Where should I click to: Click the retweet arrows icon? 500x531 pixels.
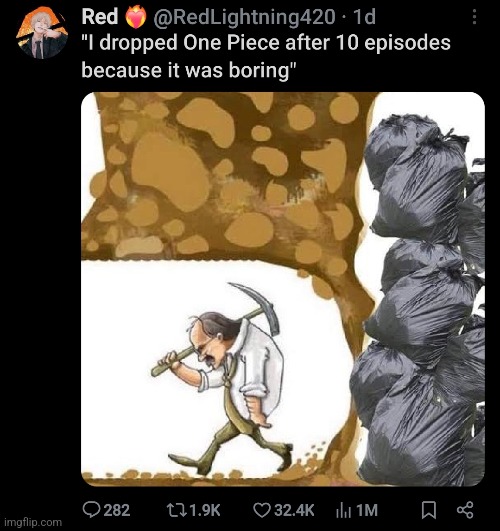point(176,510)
